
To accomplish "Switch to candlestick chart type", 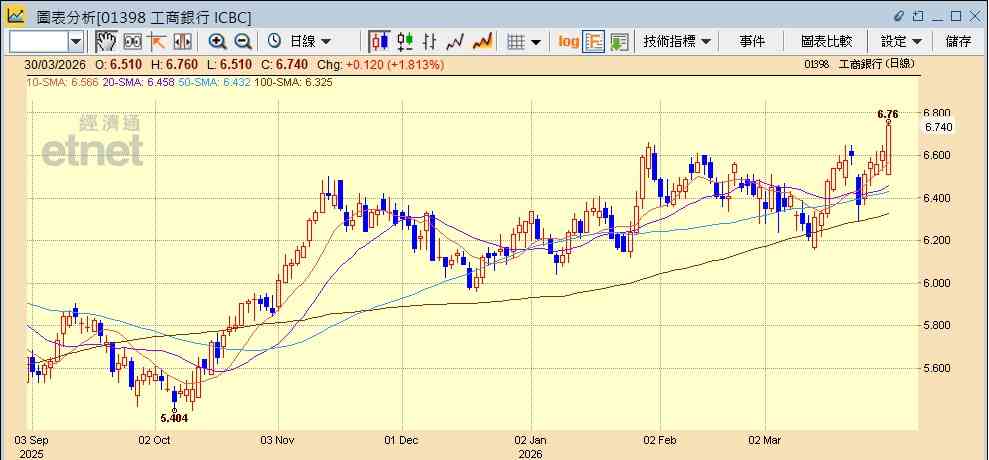I will (x=380, y=42).
